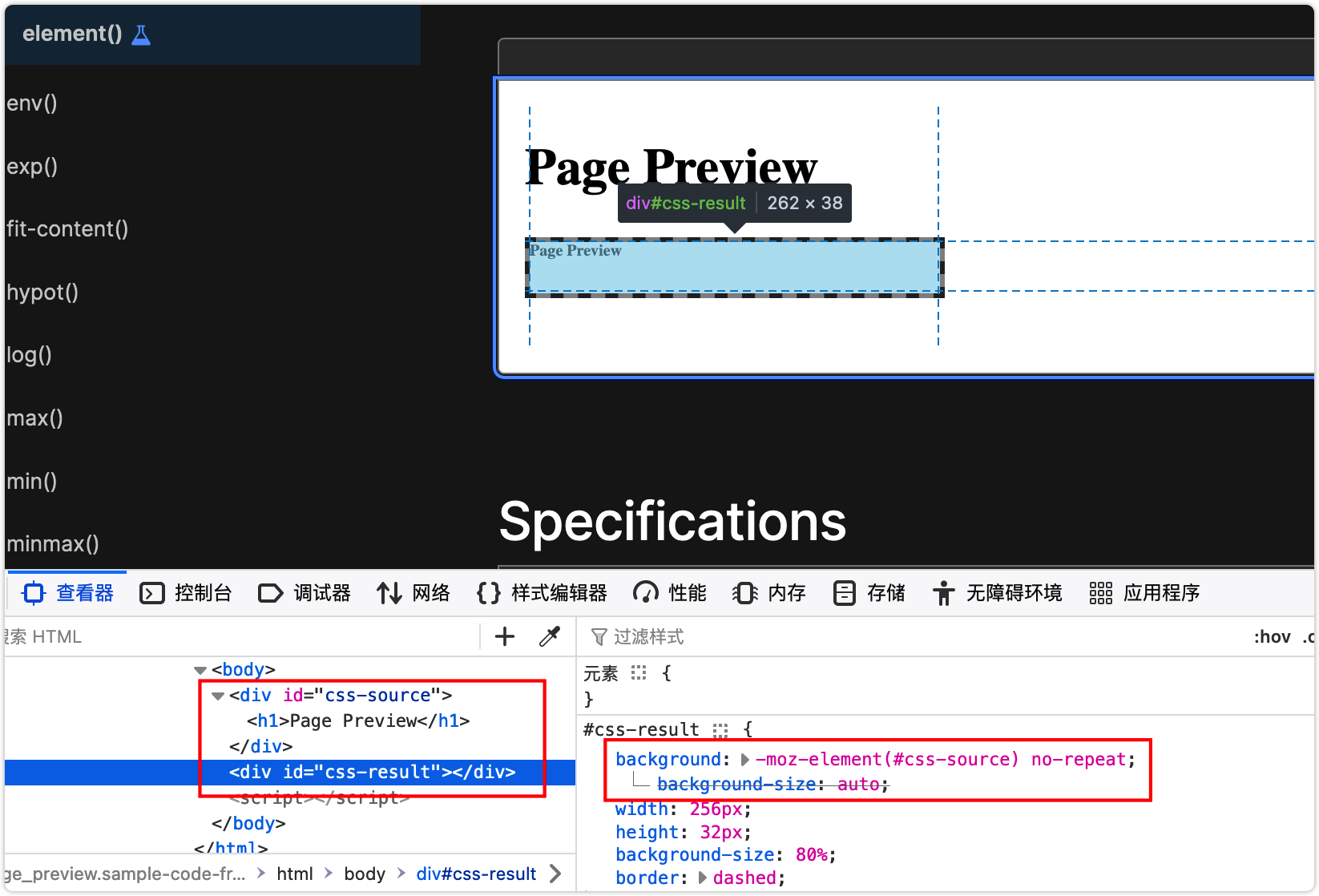The width and height of the screenshot is (1319, 896).
Task: Switch to the 控制台 console tab
Action: pyautogui.click(x=186, y=593)
